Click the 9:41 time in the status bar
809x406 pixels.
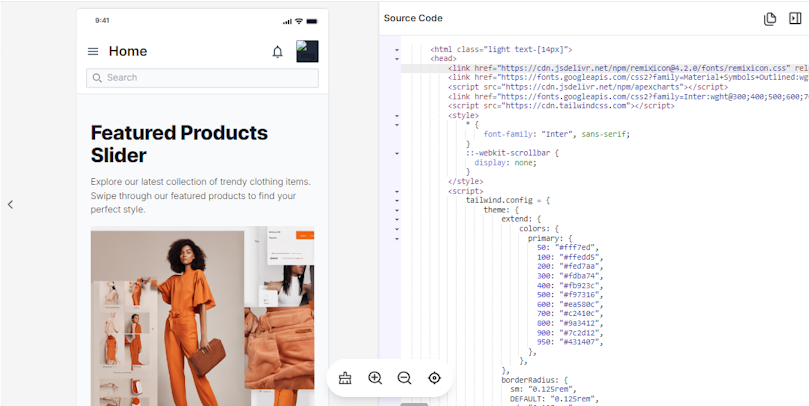click(x=102, y=21)
